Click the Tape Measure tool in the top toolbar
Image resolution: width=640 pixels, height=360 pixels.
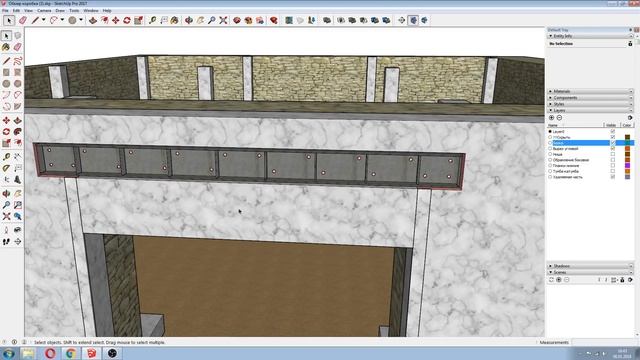(x=152, y=20)
